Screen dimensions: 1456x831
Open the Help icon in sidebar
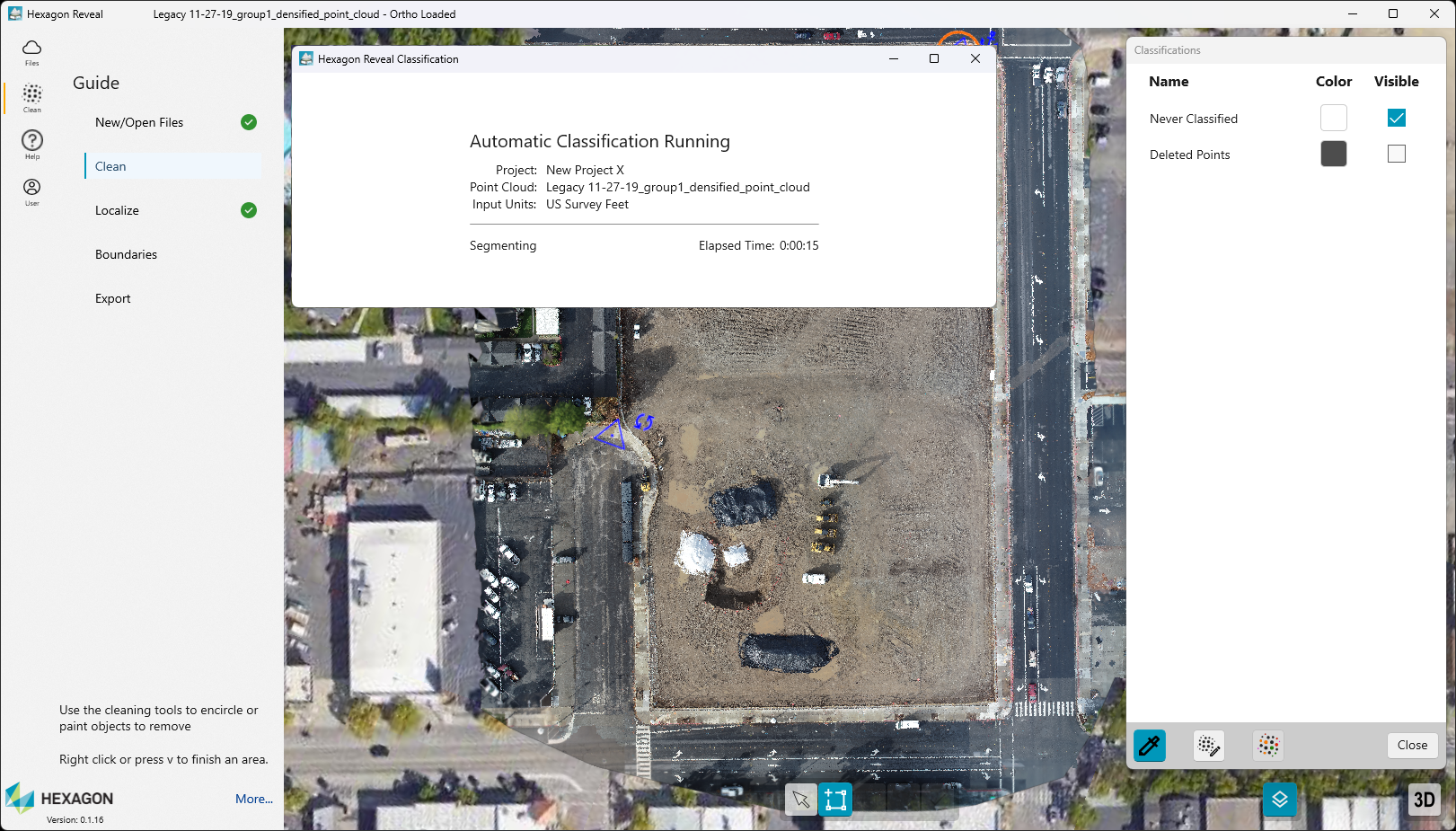click(x=32, y=144)
